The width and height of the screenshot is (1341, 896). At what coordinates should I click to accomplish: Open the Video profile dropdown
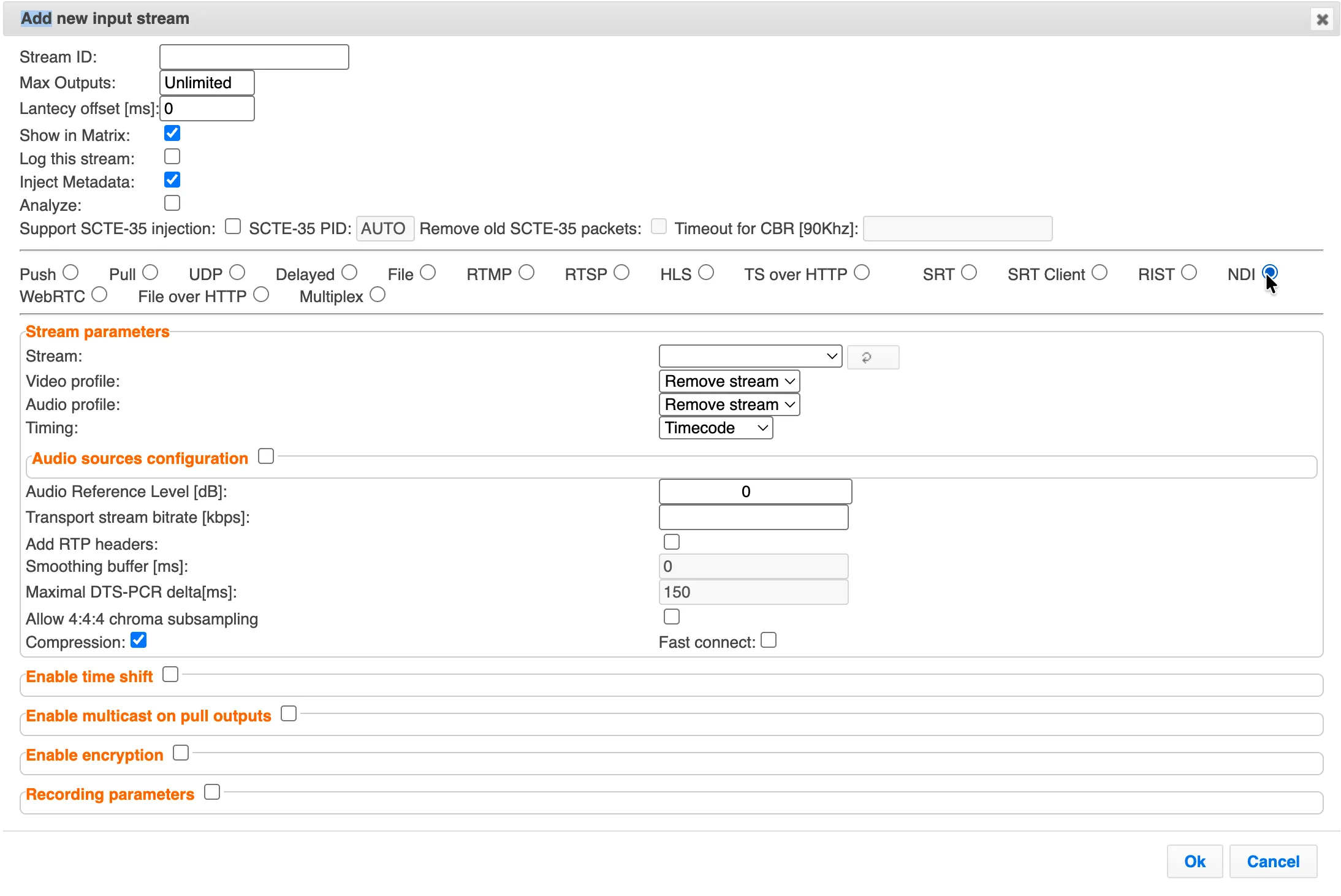coord(729,381)
